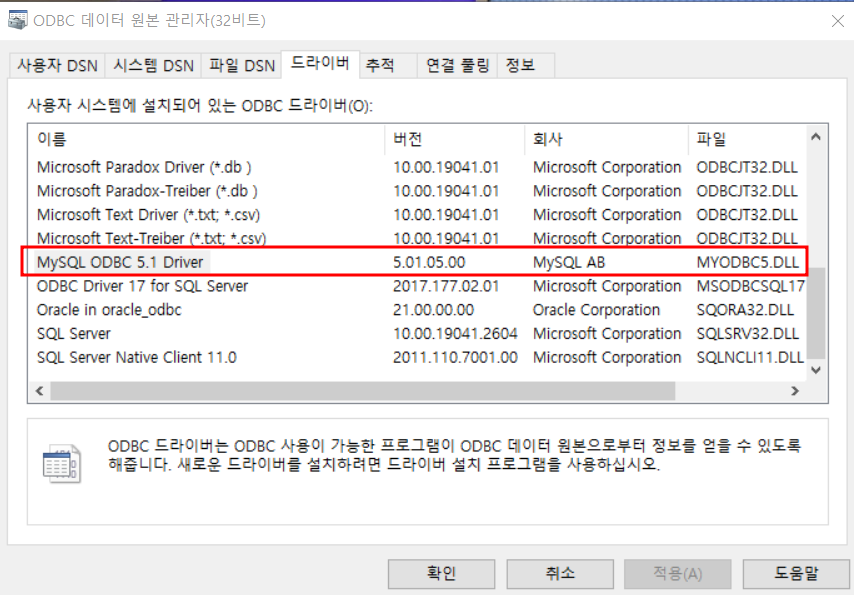Click the vertical scrollbar thumb
Screen dimensions: 854x595
point(815,312)
